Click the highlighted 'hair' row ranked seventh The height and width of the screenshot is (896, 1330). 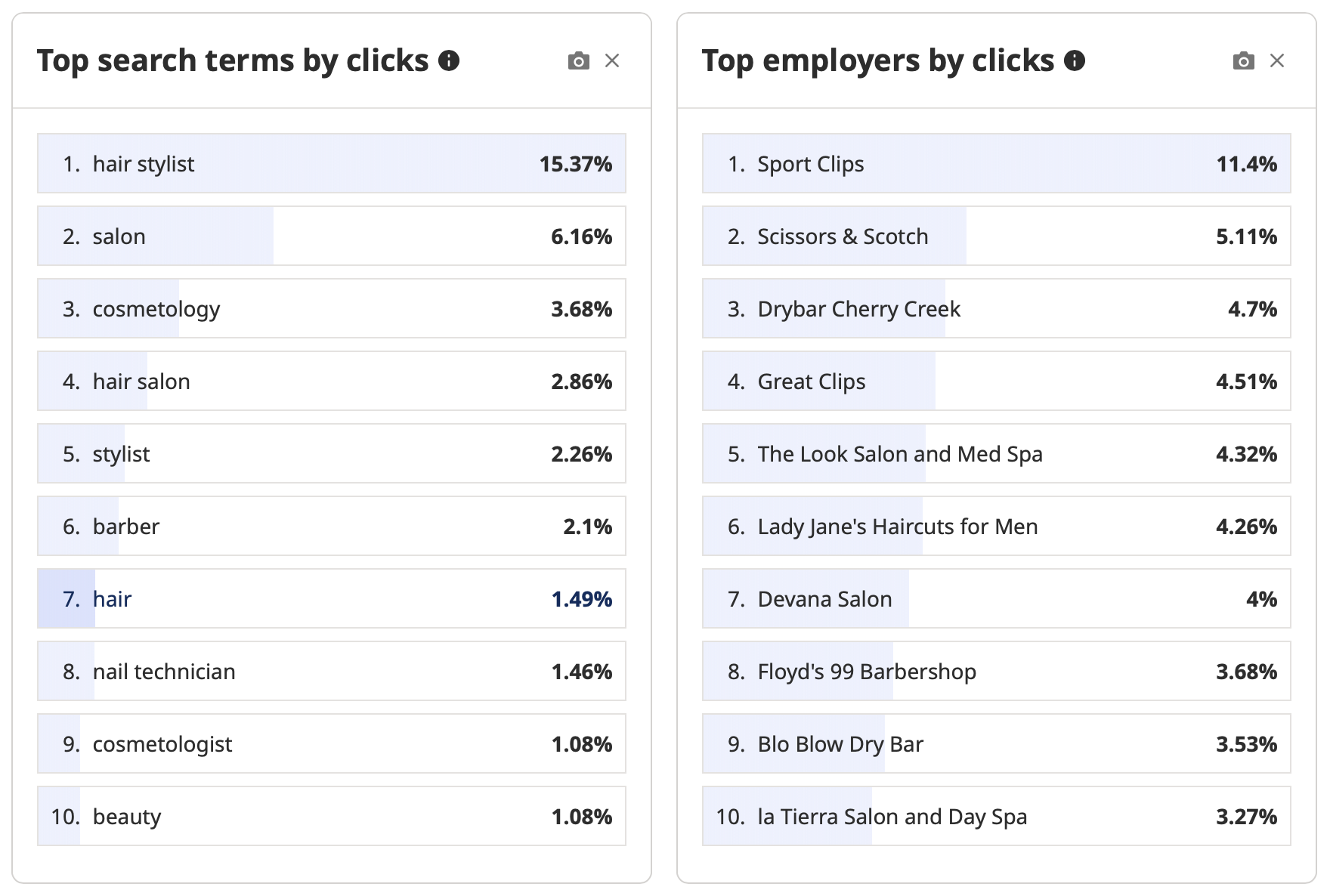(x=332, y=598)
